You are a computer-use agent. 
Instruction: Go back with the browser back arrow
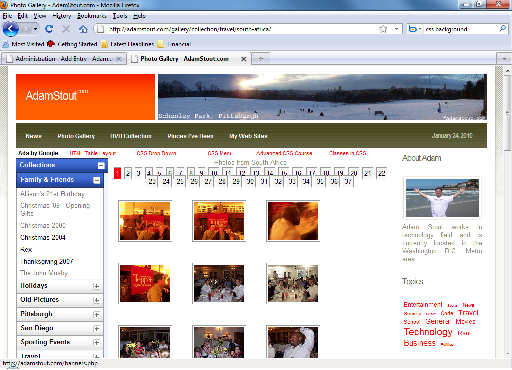[11, 29]
